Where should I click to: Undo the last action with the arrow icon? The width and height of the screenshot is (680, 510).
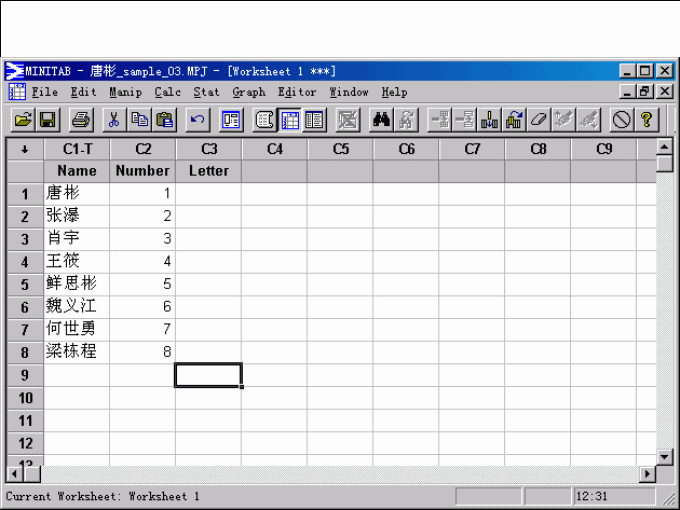tap(197, 120)
